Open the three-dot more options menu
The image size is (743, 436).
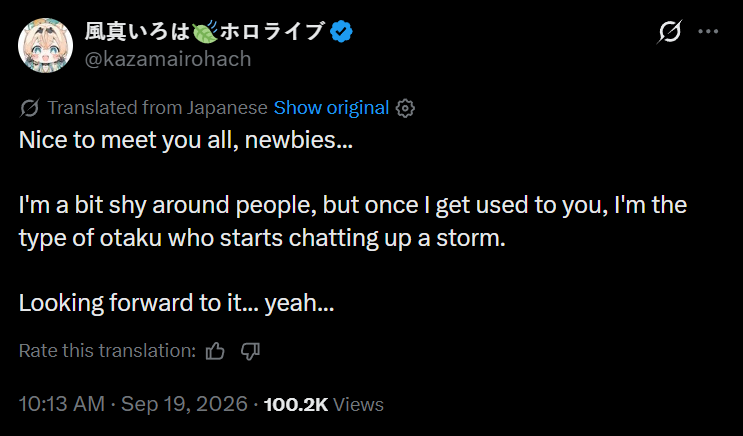[x=708, y=31]
